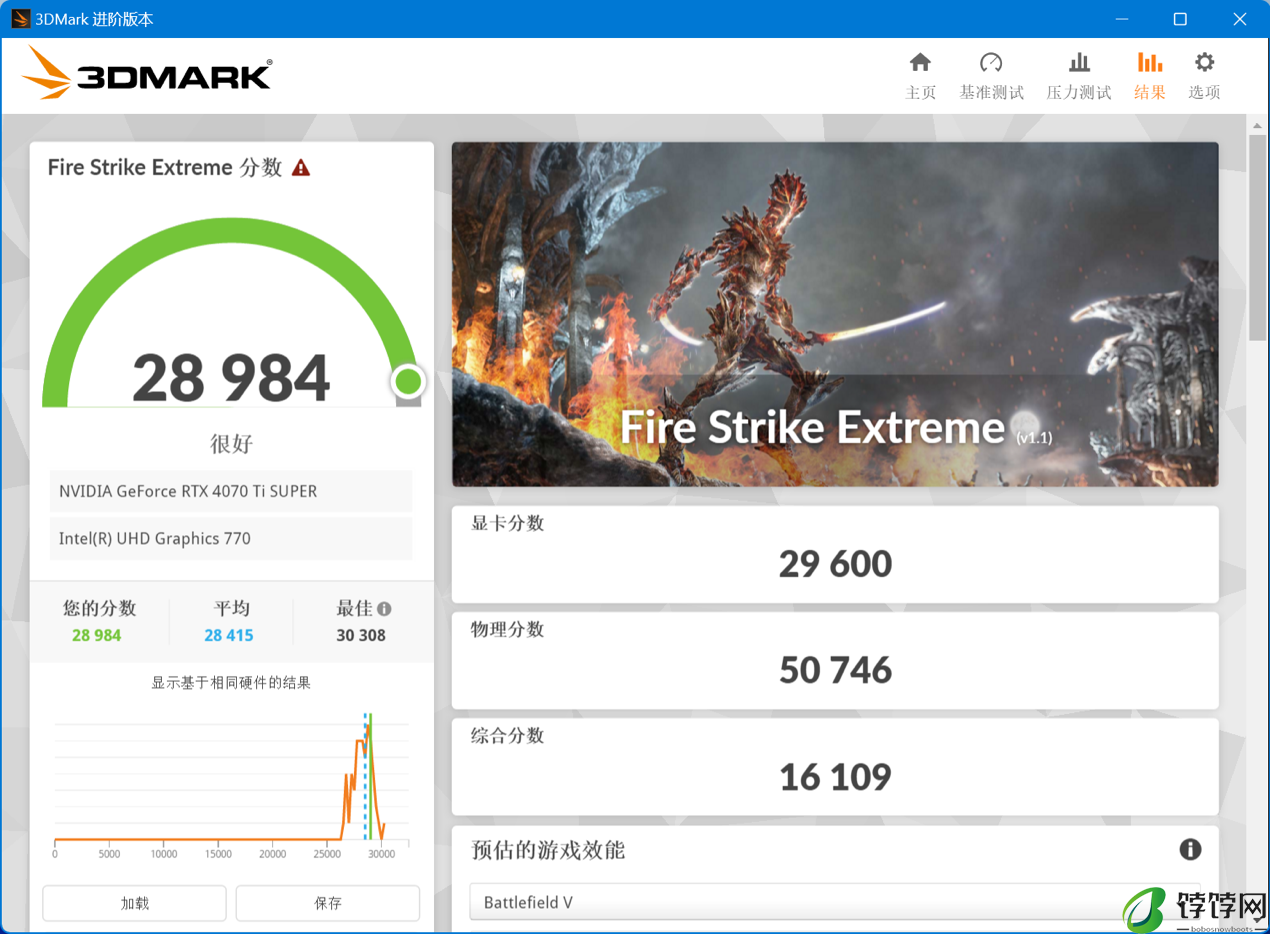Click the info icon next to 最佳

tap(384, 608)
